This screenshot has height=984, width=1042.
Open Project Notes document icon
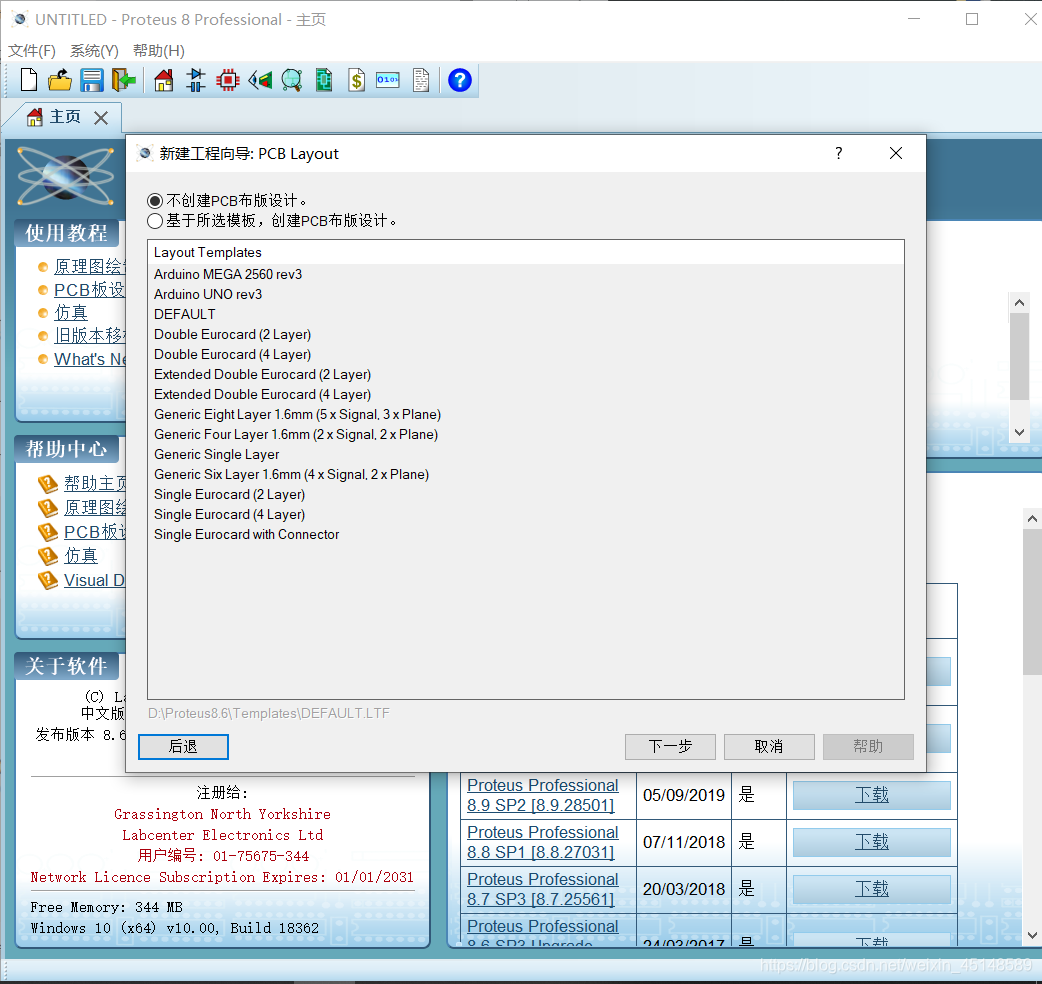(421, 80)
